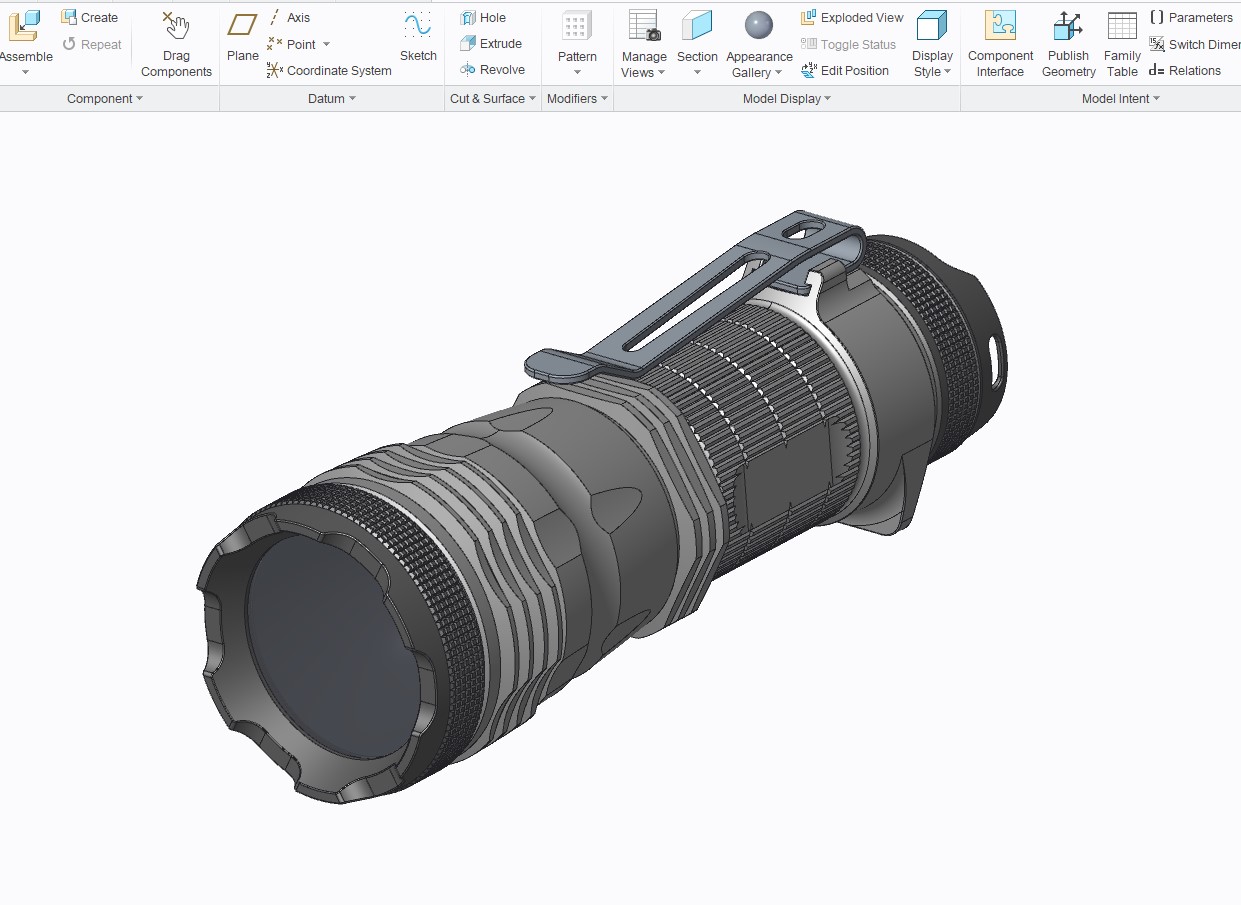Select the Hole tool
The height and width of the screenshot is (905, 1241).
(483, 17)
